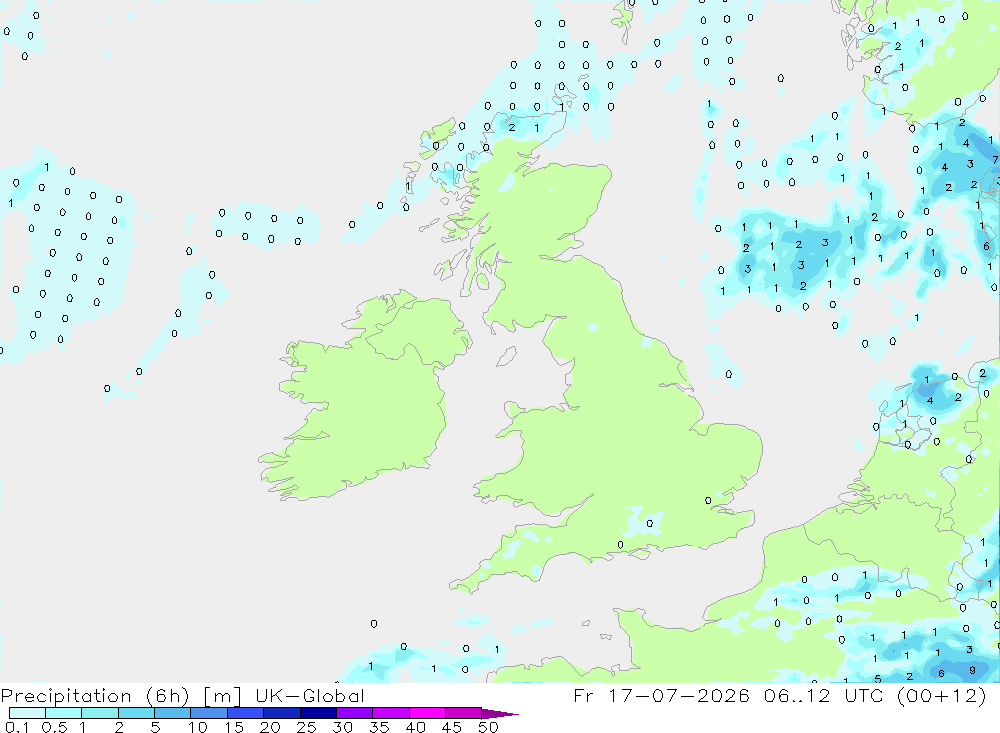1000x733 pixels.
Task: Pick the 0.1–0.5 palest cyan legend swatch
Action: (x=27, y=713)
